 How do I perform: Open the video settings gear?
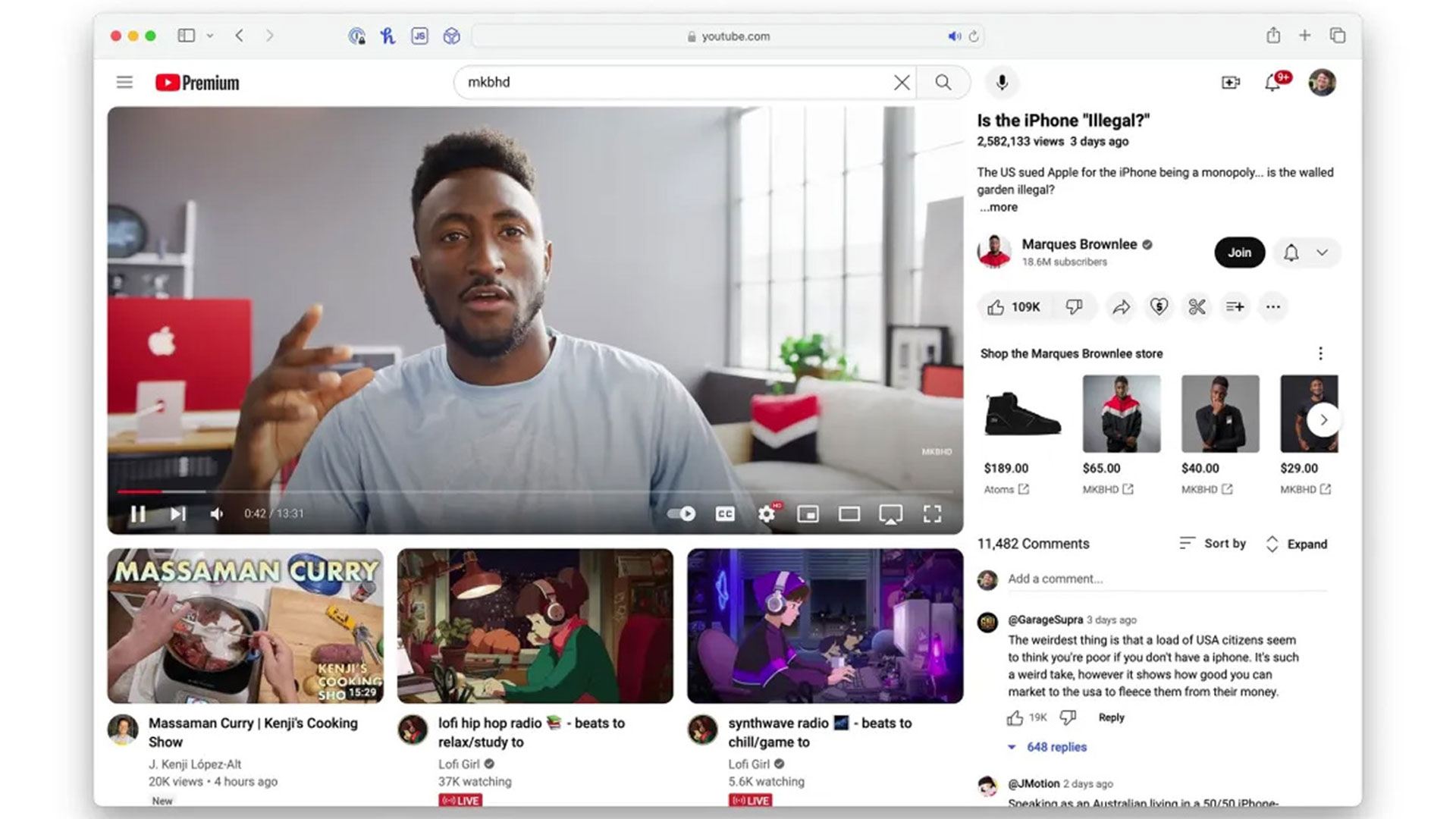767,514
